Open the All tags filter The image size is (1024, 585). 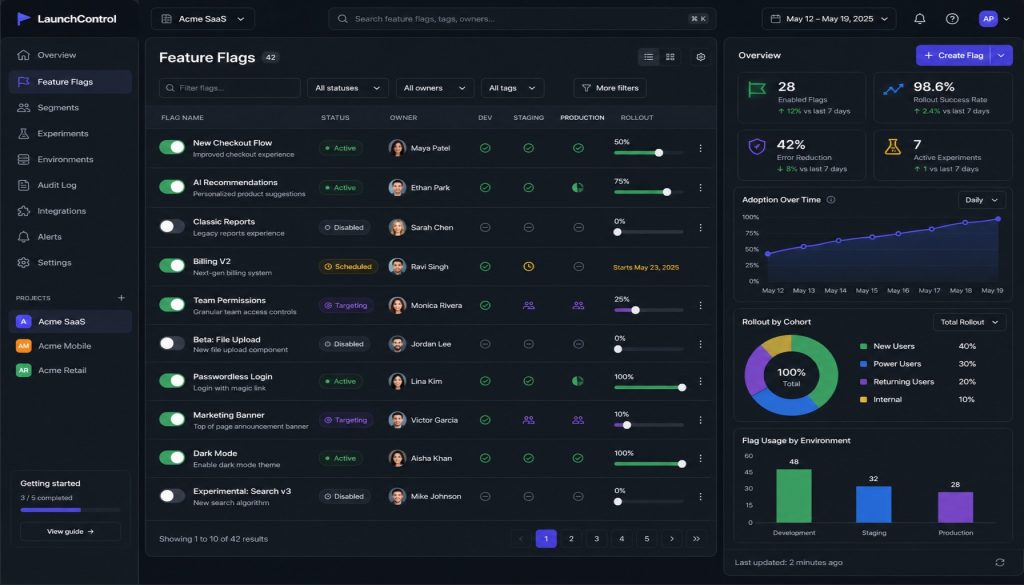512,88
